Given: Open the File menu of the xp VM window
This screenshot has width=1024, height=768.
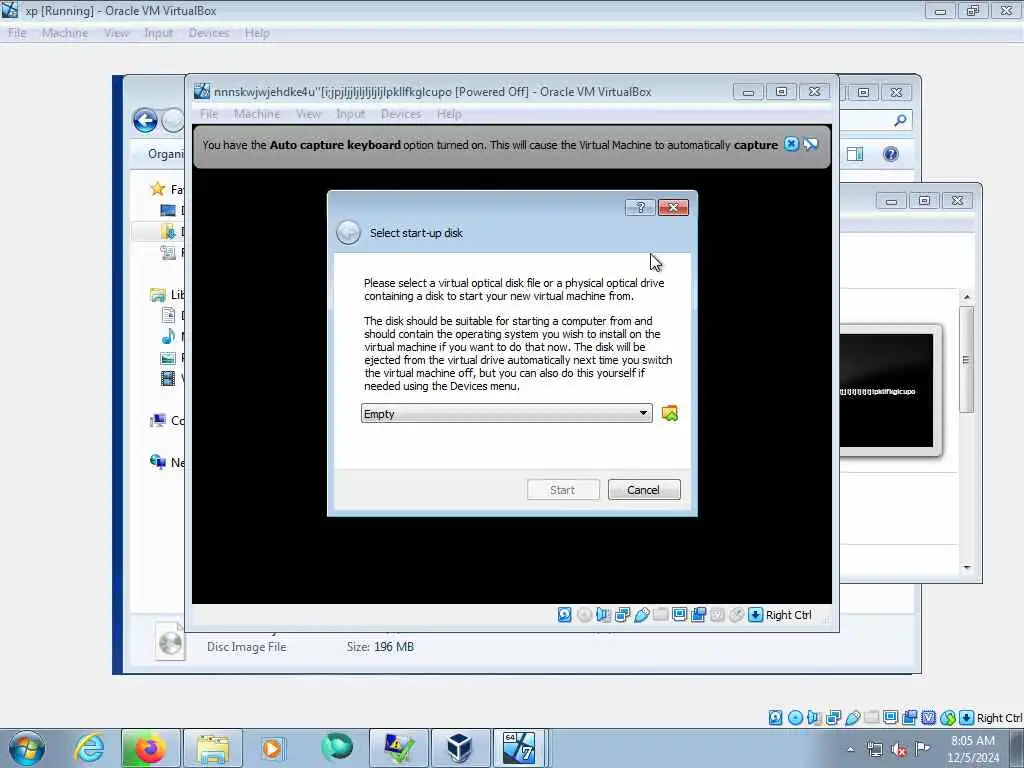Looking at the screenshot, I should click(17, 33).
